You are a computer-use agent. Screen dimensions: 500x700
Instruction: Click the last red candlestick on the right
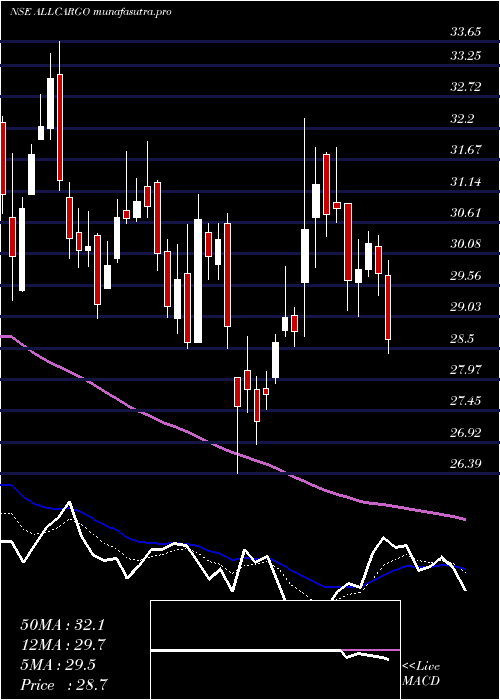[x=388, y=307]
